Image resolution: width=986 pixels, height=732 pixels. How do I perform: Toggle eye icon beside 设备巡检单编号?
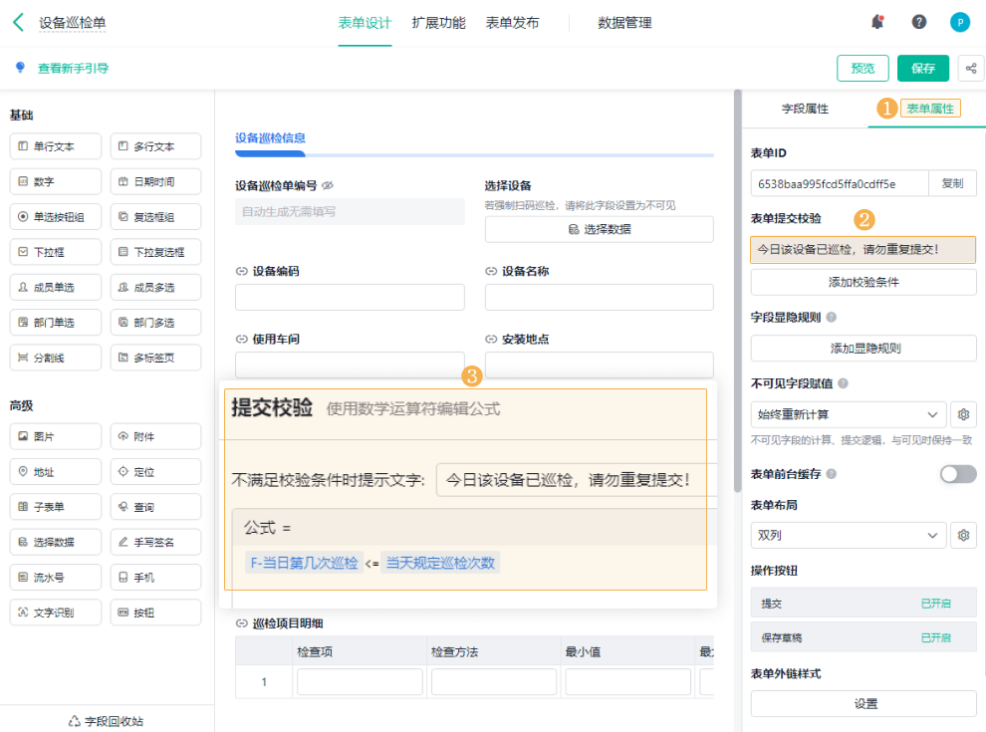pos(328,186)
